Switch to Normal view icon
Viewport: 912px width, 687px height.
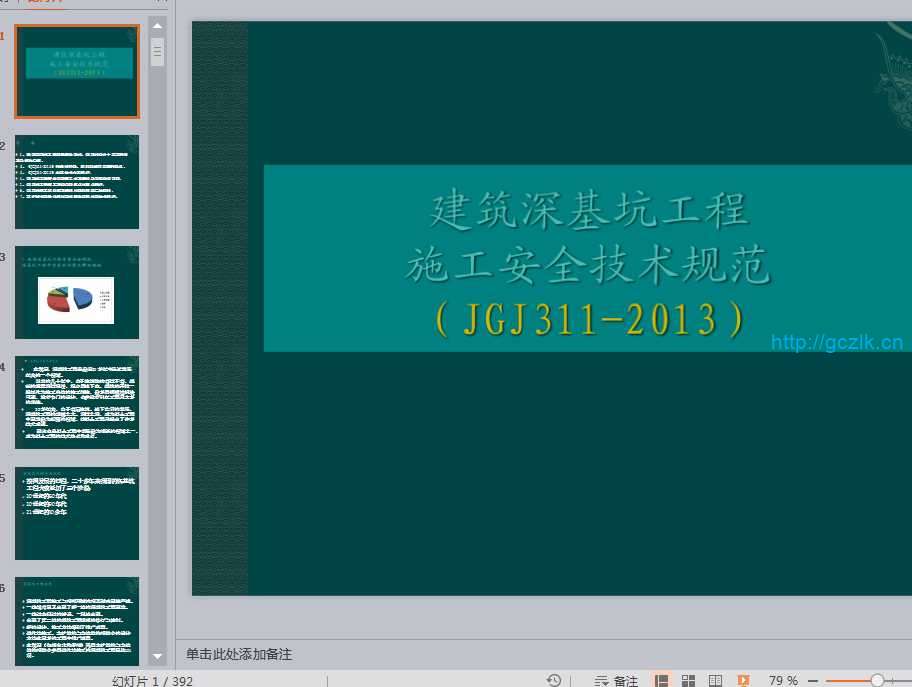tap(661, 680)
